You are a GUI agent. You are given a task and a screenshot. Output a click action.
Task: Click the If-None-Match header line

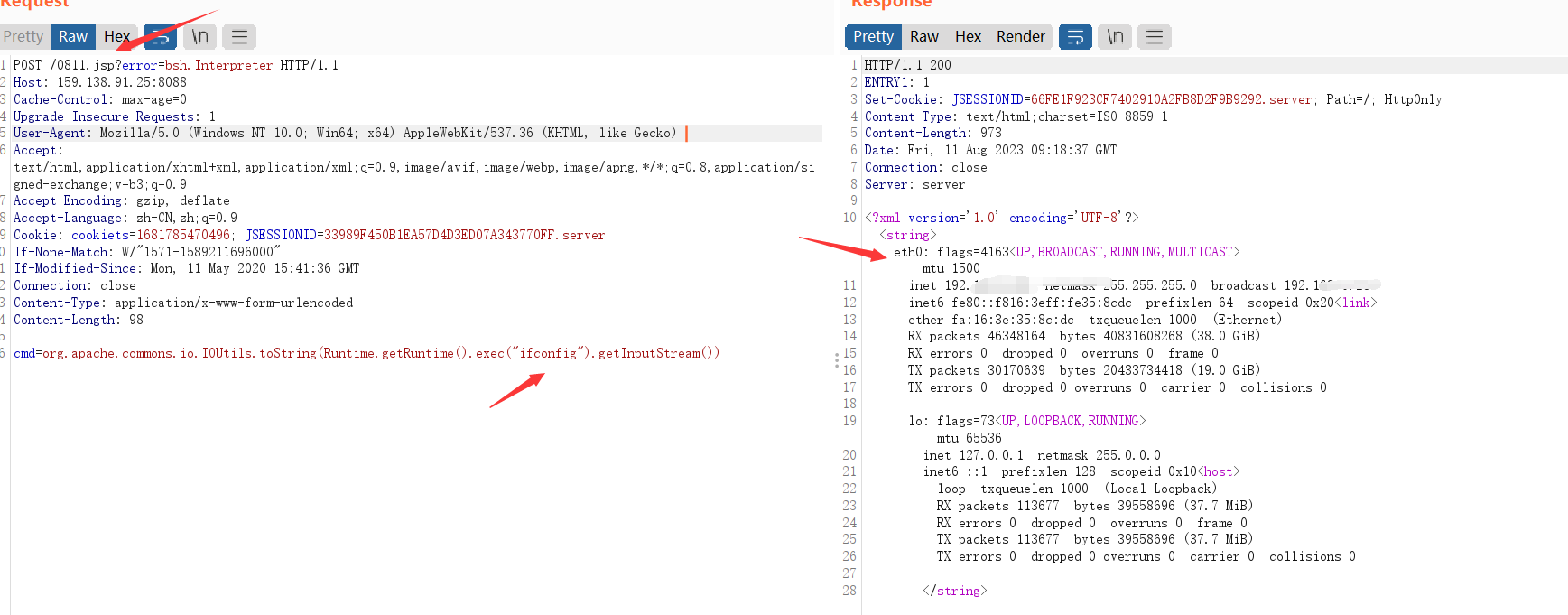[x=147, y=252]
